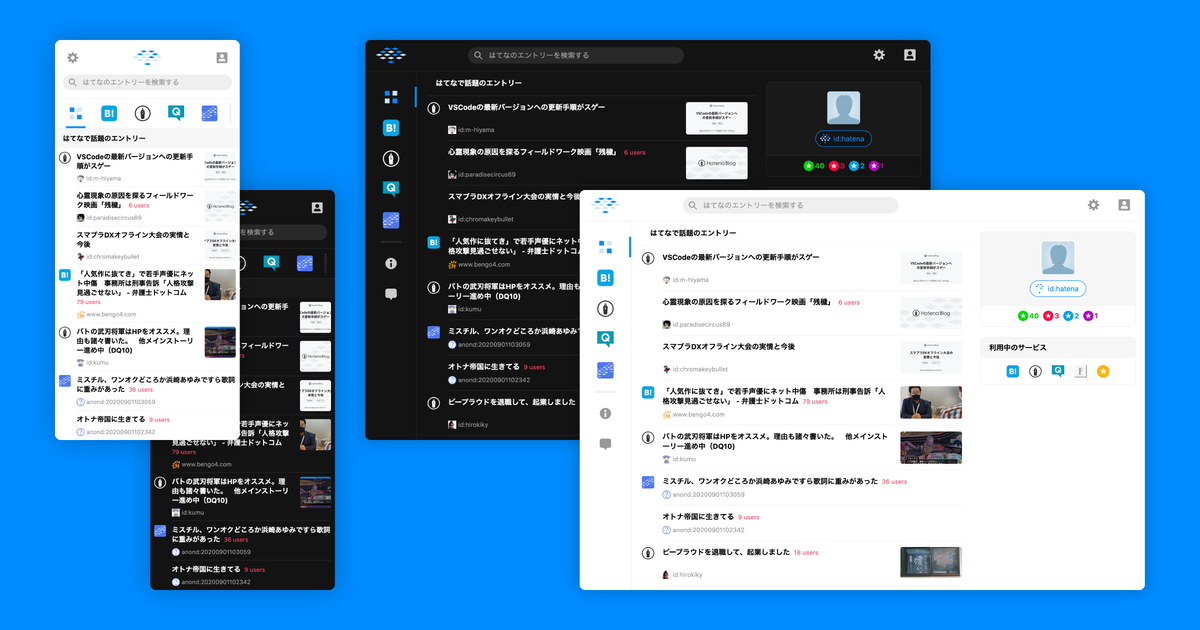Open the settings gear in the header
Viewport: 1200px width, 630px height.
point(1093,204)
